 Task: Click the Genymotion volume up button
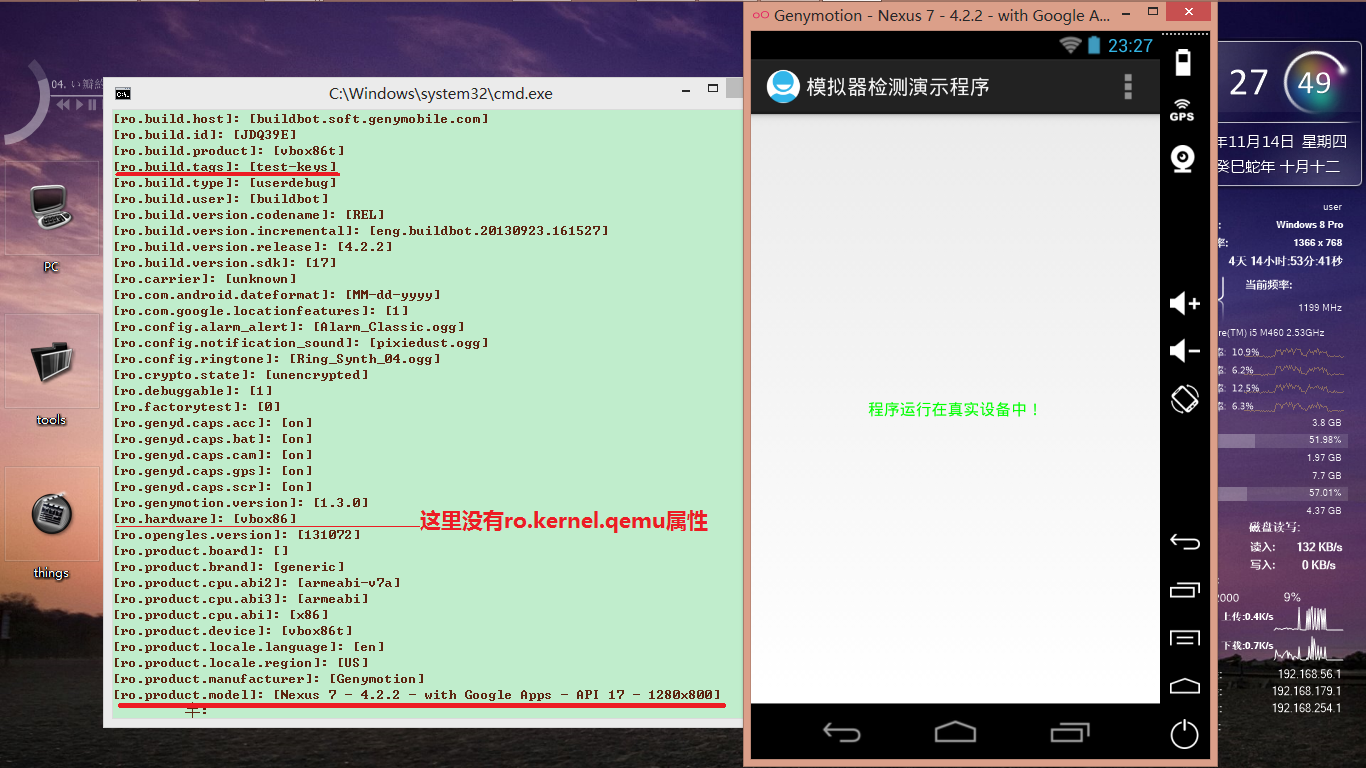tap(1184, 302)
